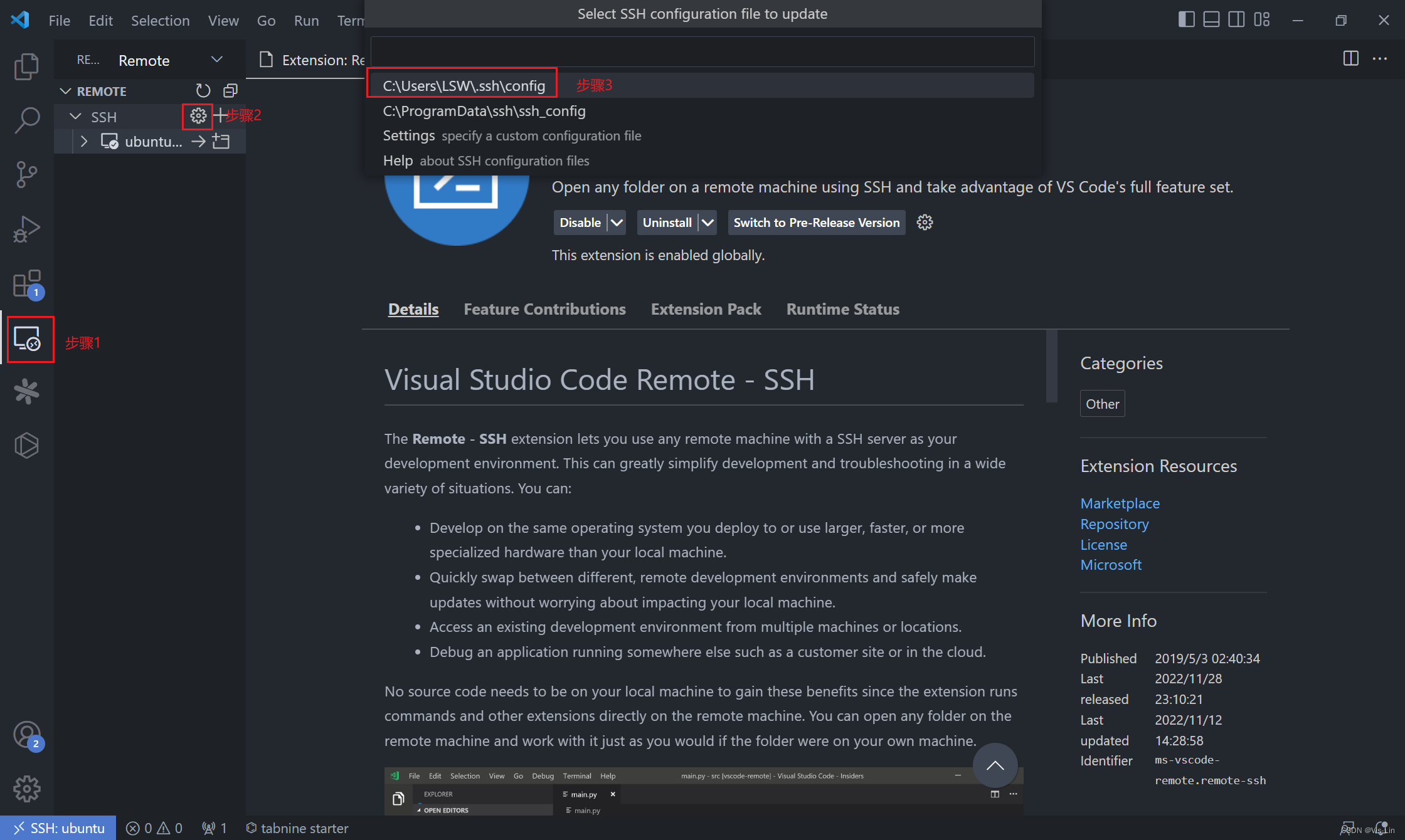Open the Uninstall dropdown arrow
This screenshot has width=1405, height=840.
point(708,223)
